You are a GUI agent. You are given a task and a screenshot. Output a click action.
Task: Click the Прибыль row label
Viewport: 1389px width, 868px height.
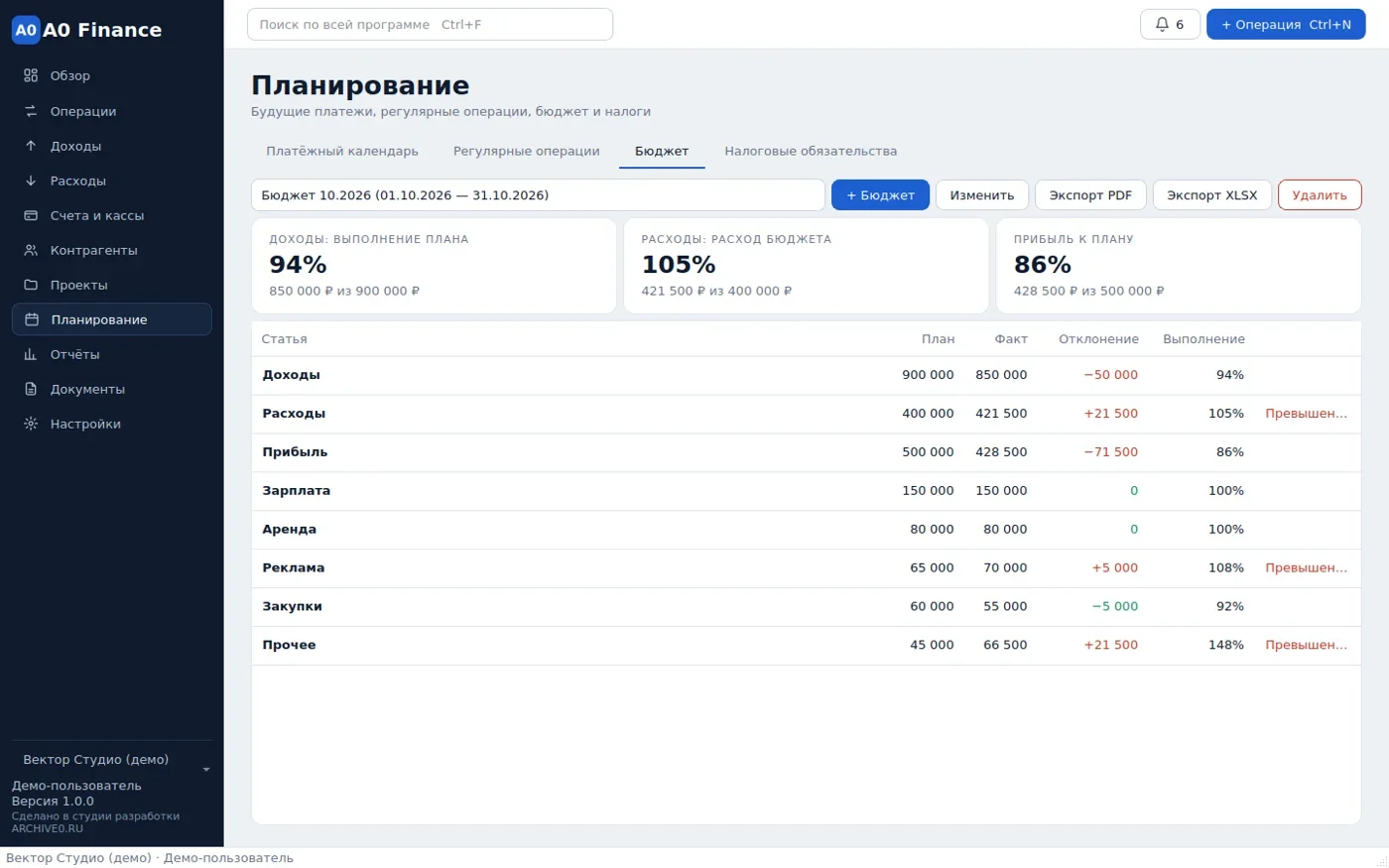pos(295,452)
